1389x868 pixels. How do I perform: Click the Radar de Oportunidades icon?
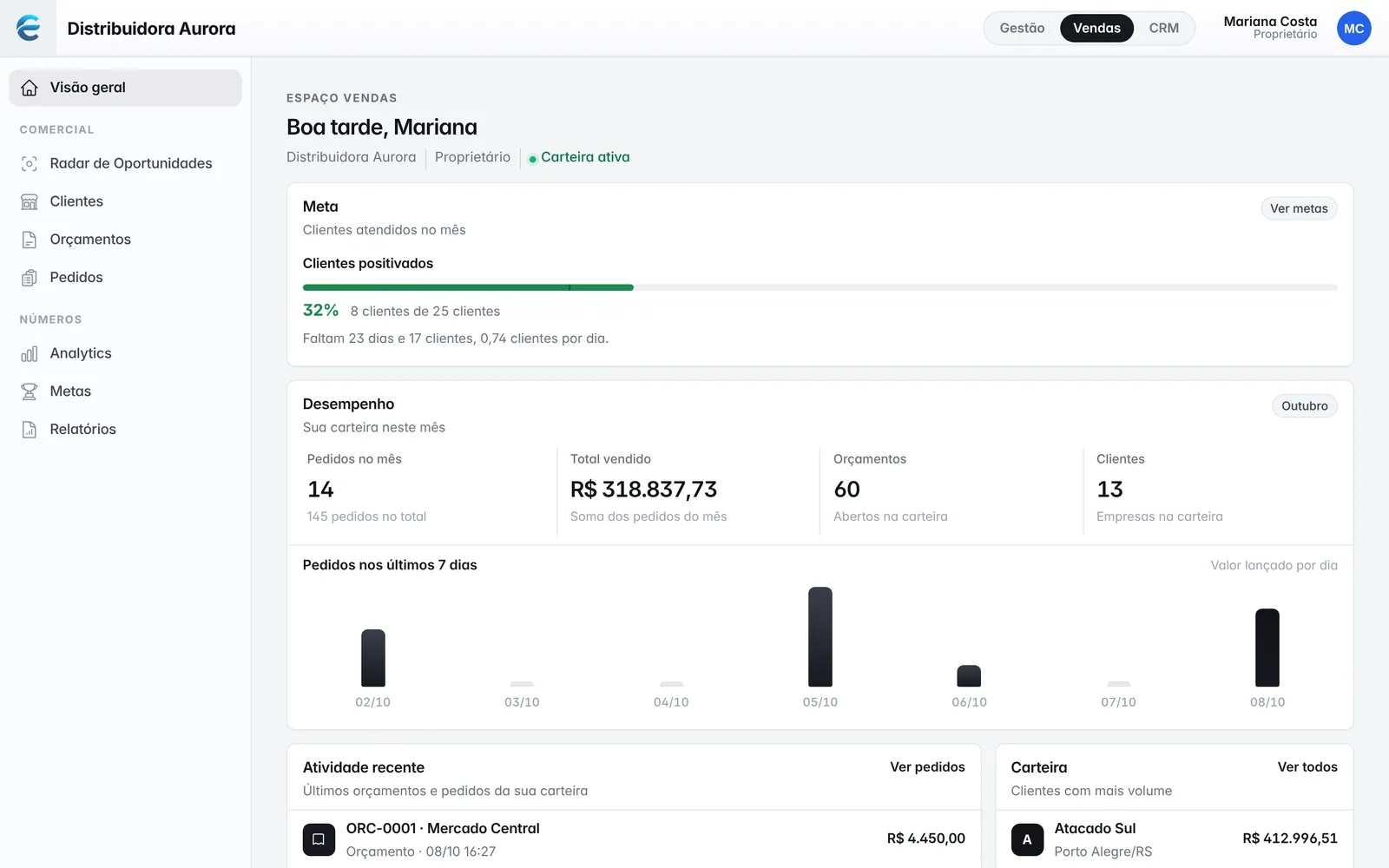(x=30, y=163)
